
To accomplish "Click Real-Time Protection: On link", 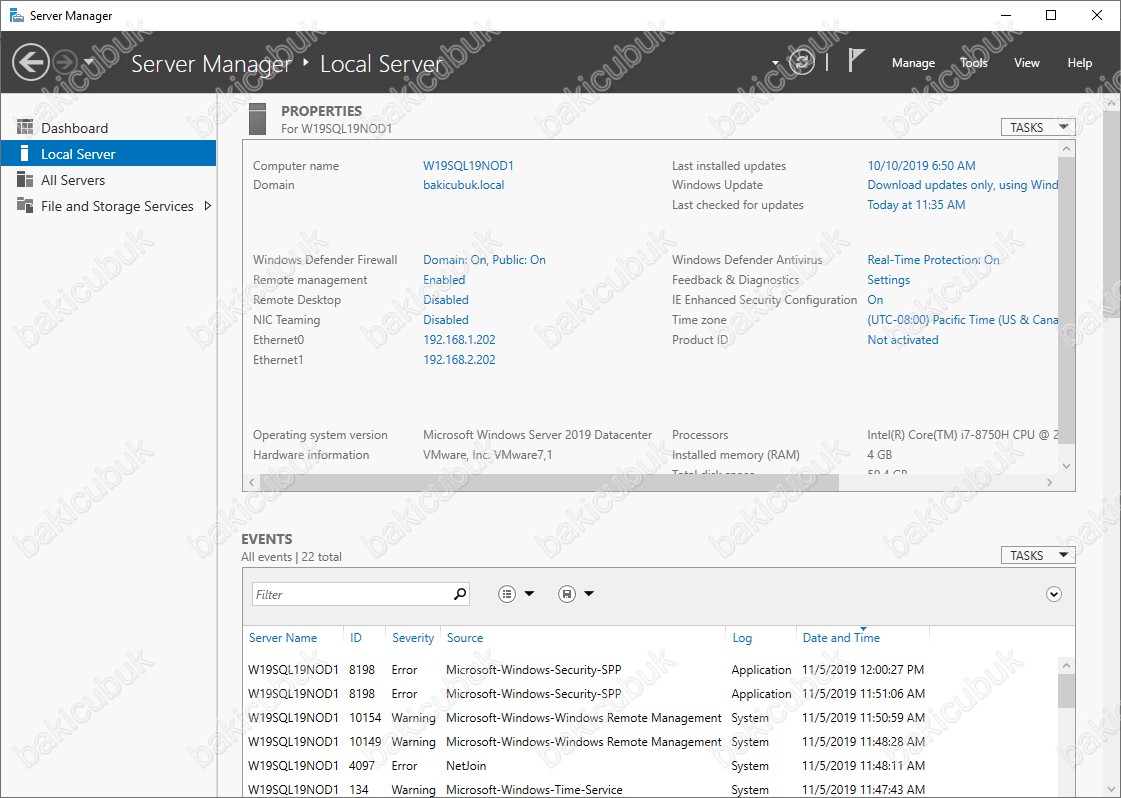I will click(933, 260).
